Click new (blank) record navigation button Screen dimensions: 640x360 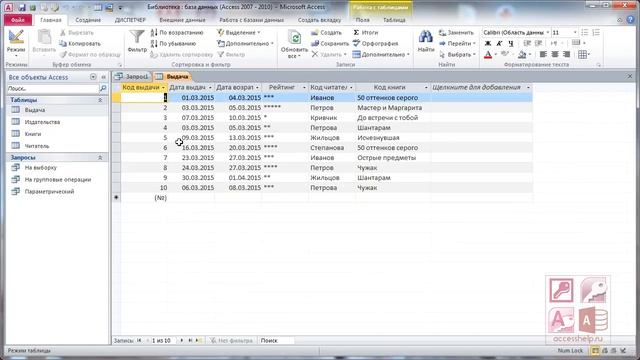pos(199,340)
